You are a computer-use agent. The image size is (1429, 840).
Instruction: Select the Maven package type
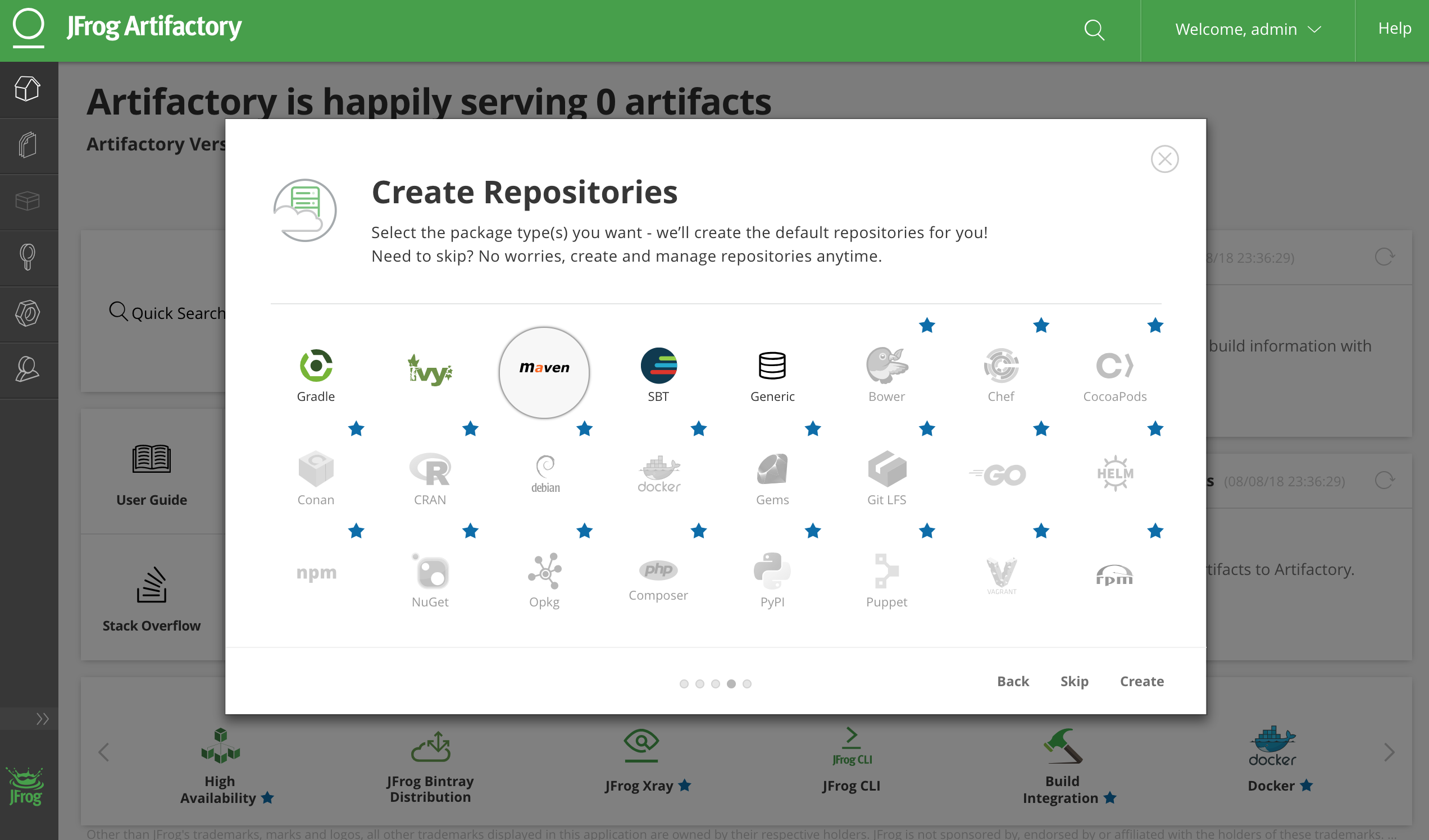543,372
